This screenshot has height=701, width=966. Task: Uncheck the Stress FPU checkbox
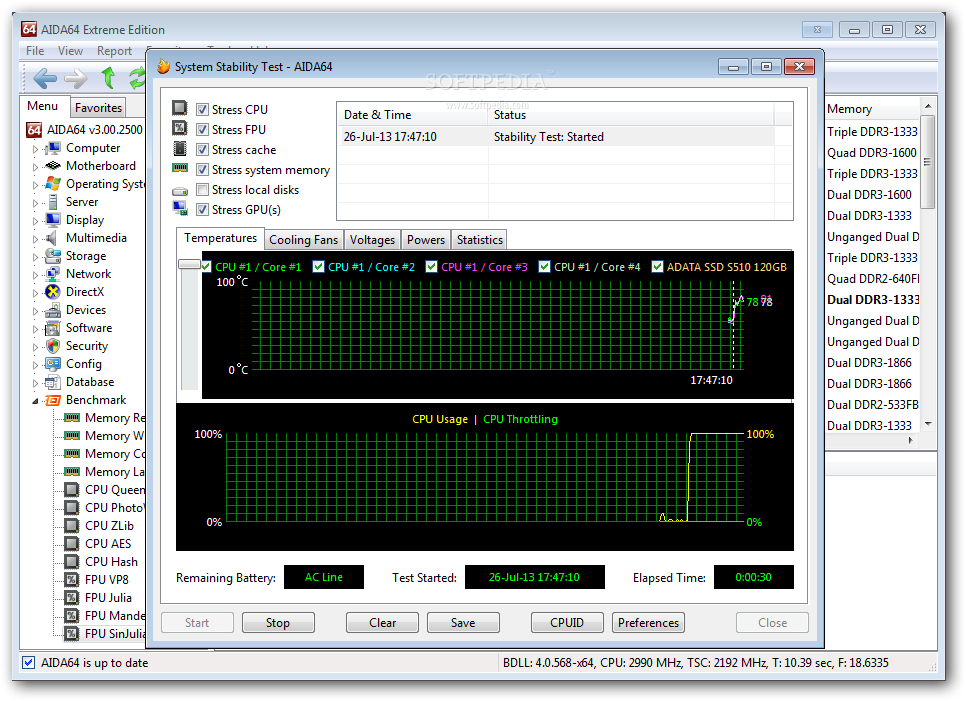click(202, 129)
